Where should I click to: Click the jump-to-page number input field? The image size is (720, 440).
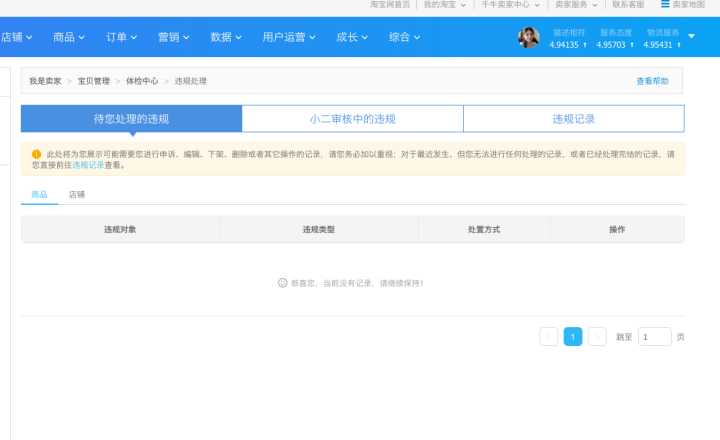point(655,337)
